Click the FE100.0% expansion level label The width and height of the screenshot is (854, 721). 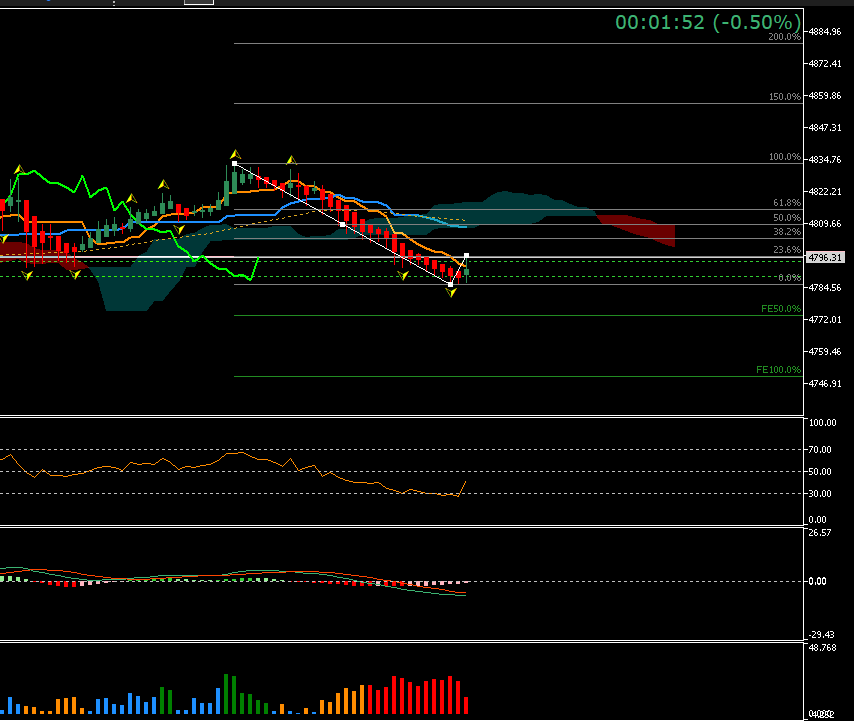pos(778,370)
